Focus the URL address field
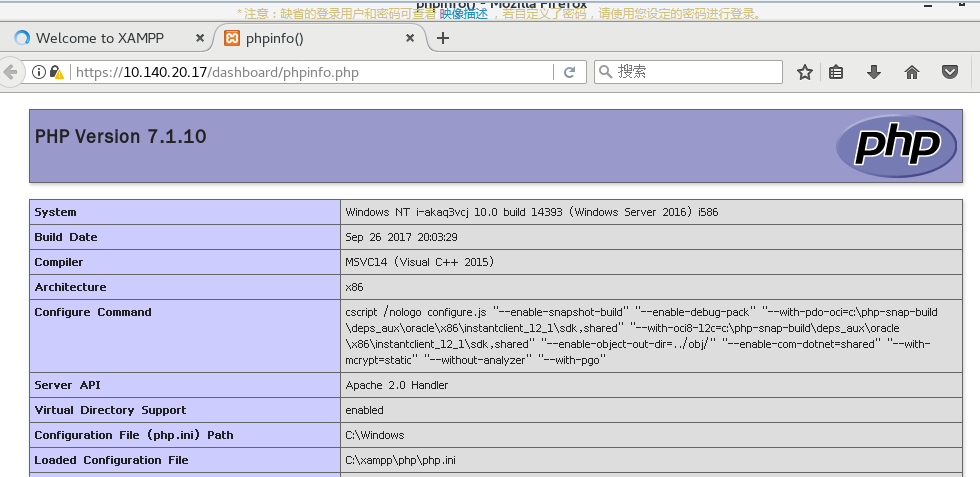 [x=312, y=73]
